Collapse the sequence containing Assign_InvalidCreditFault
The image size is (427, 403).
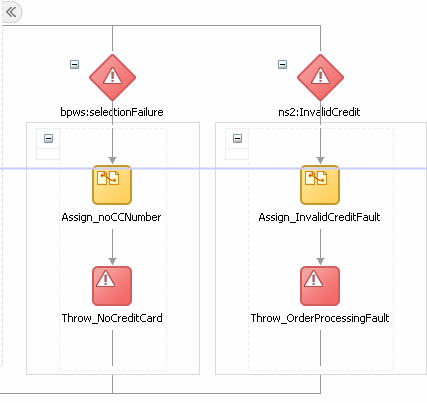click(237, 138)
